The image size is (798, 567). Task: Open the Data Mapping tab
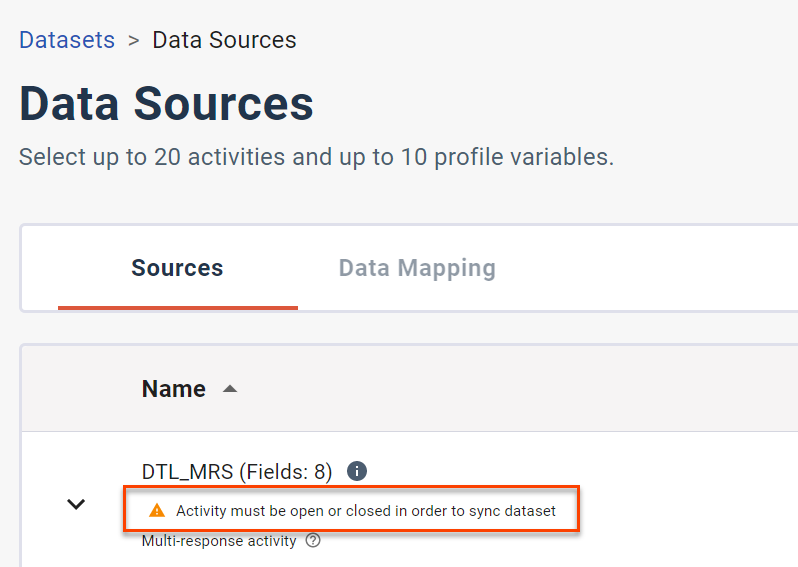[417, 268]
